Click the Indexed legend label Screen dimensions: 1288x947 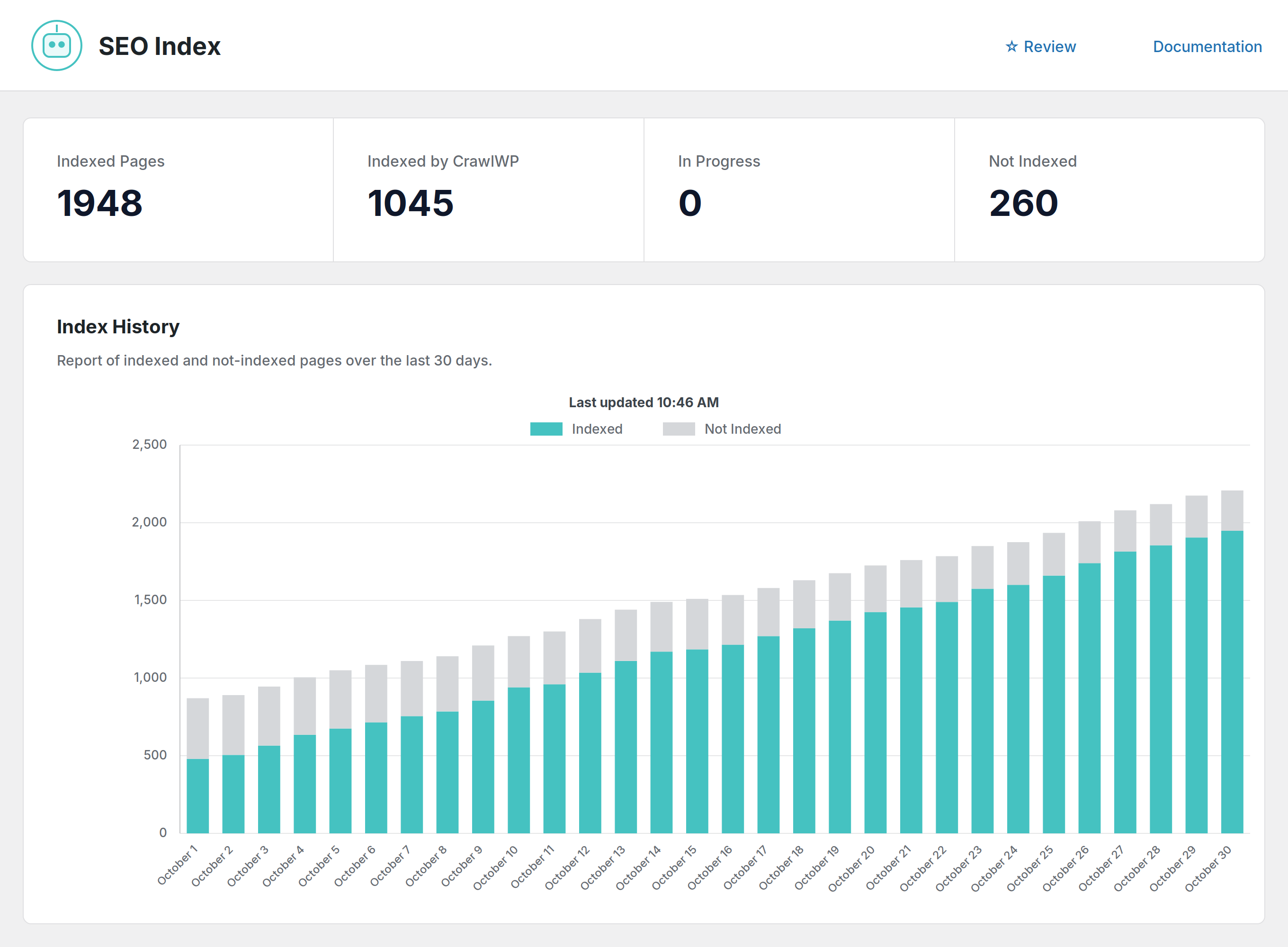pyautogui.click(x=597, y=429)
